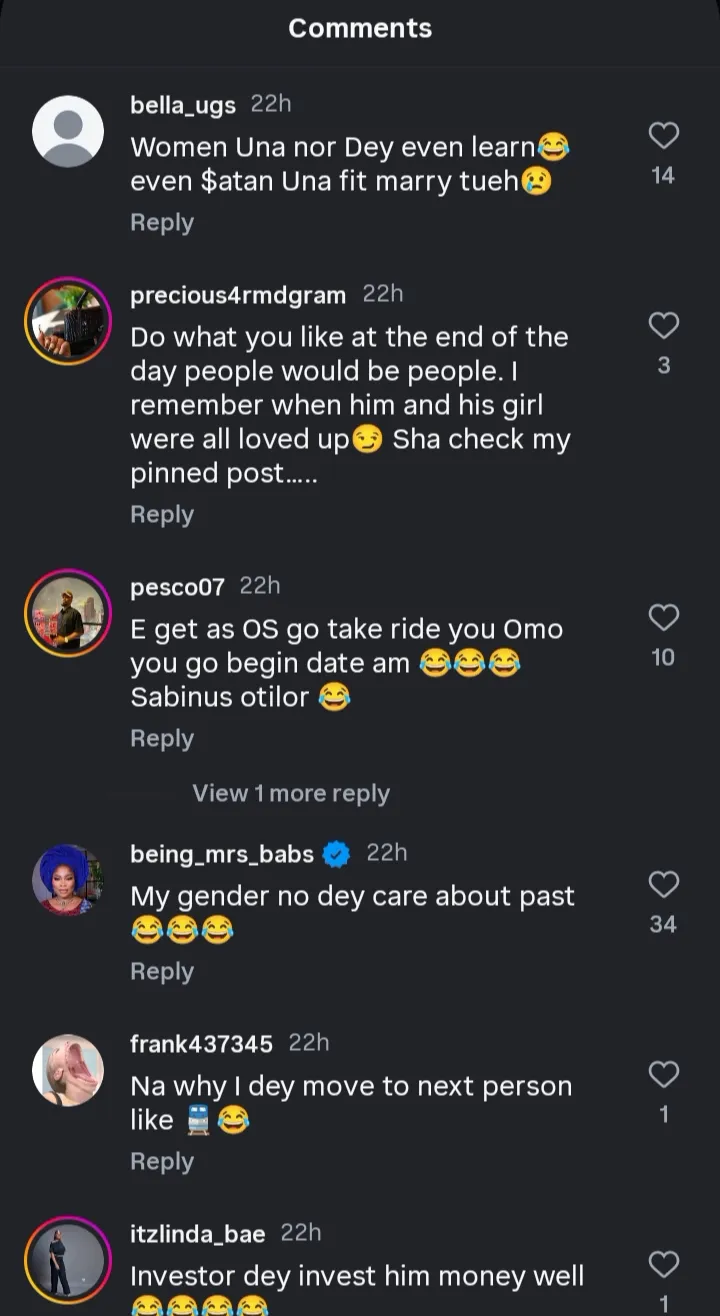Reply to pesco07's comment
The image size is (720, 1316).
[162, 739]
